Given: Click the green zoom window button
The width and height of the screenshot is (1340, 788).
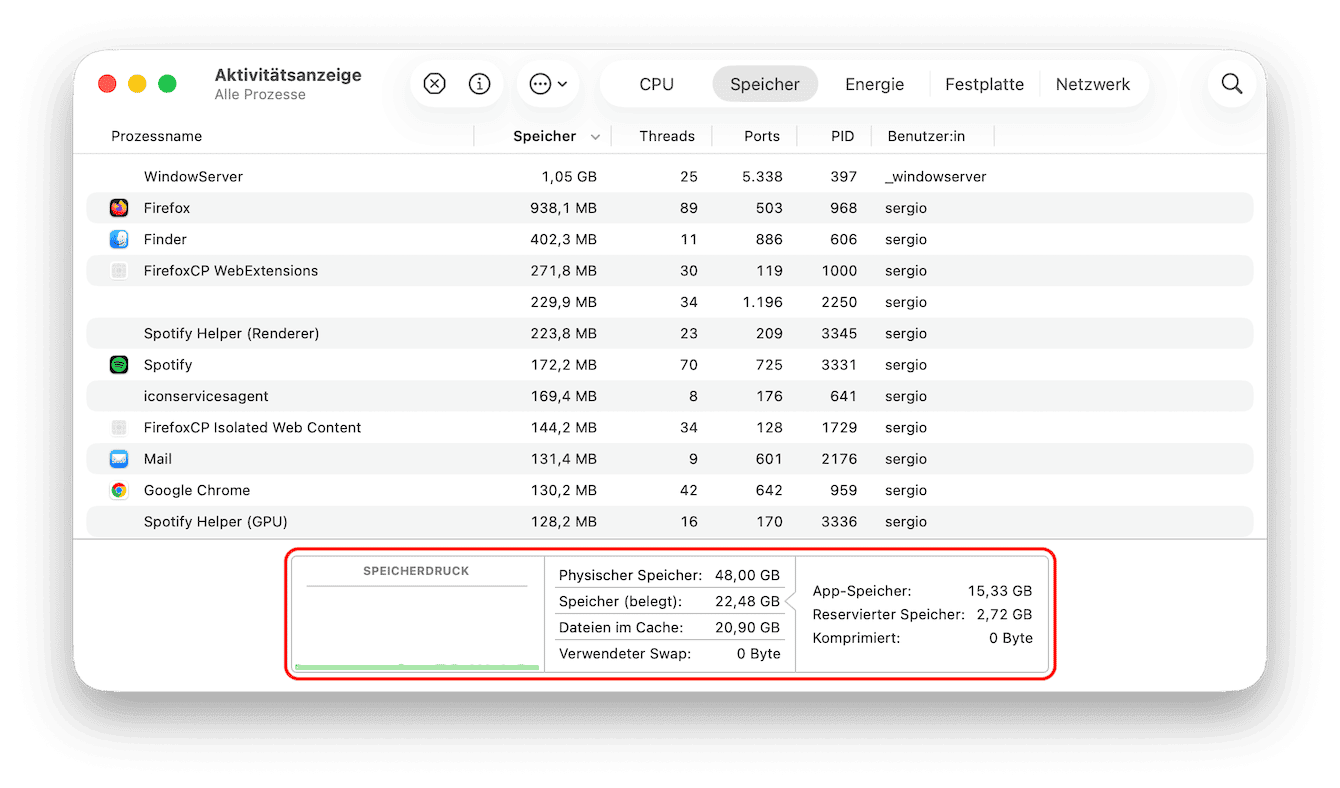Looking at the screenshot, I should pos(167,84).
